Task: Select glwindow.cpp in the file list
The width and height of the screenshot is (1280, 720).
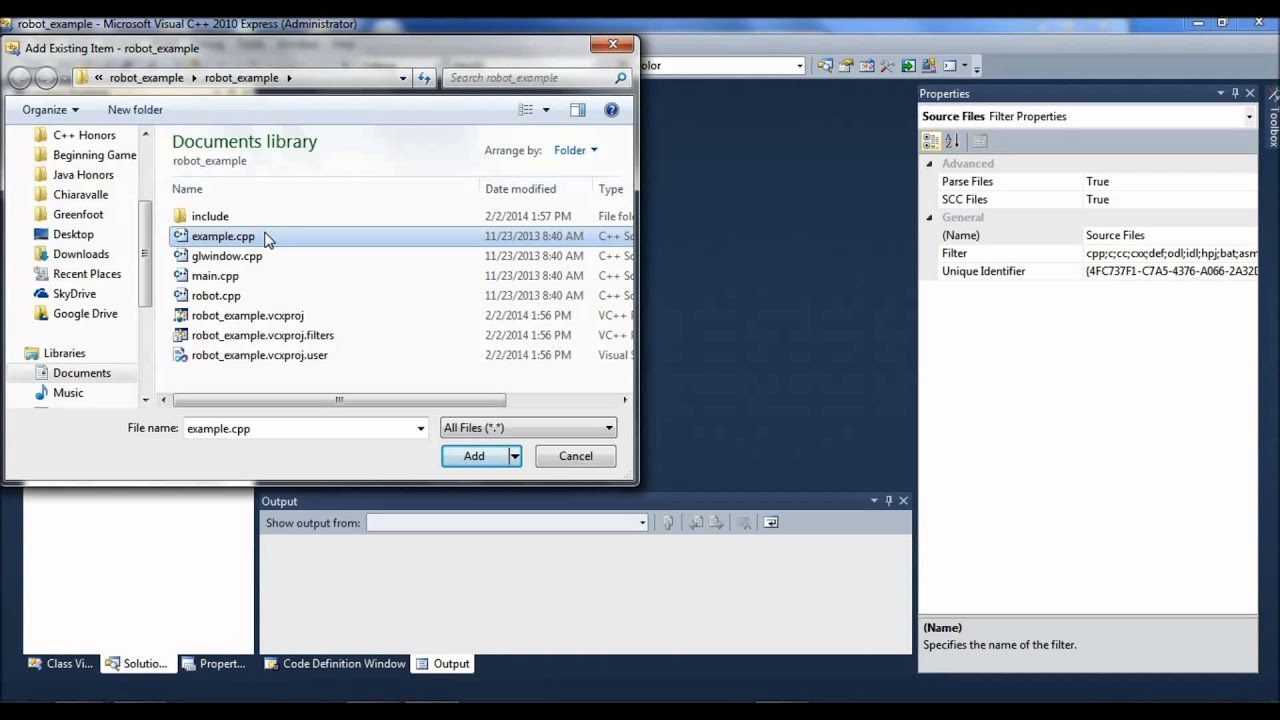Action: [x=227, y=256]
